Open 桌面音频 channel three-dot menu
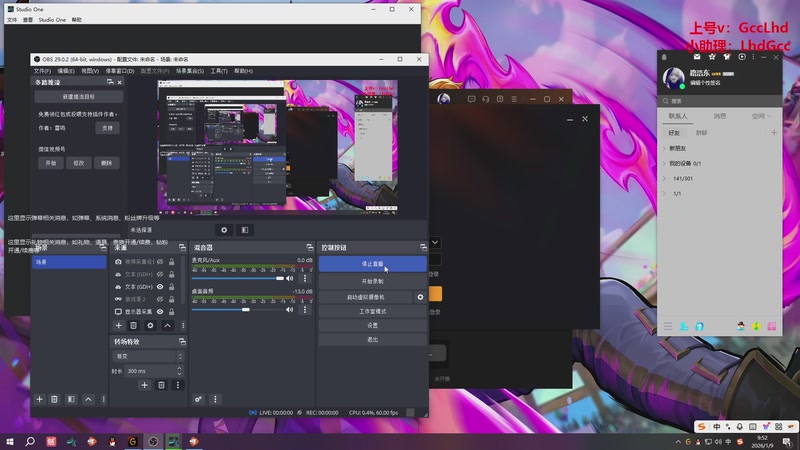Viewport: 800px width, 450px height. pos(305,310)
